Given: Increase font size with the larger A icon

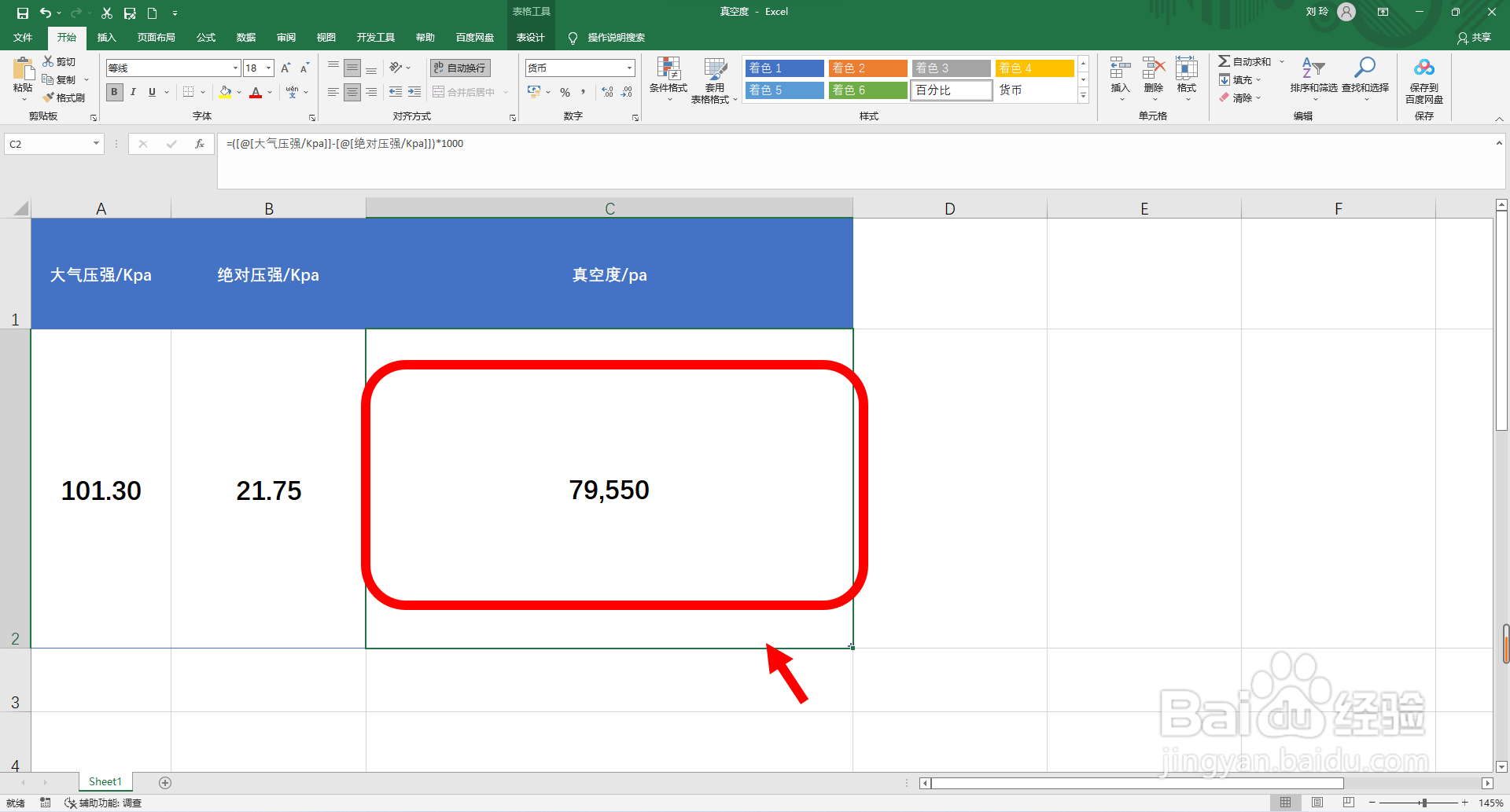Looking at the screenshot, I should (285, 68).
